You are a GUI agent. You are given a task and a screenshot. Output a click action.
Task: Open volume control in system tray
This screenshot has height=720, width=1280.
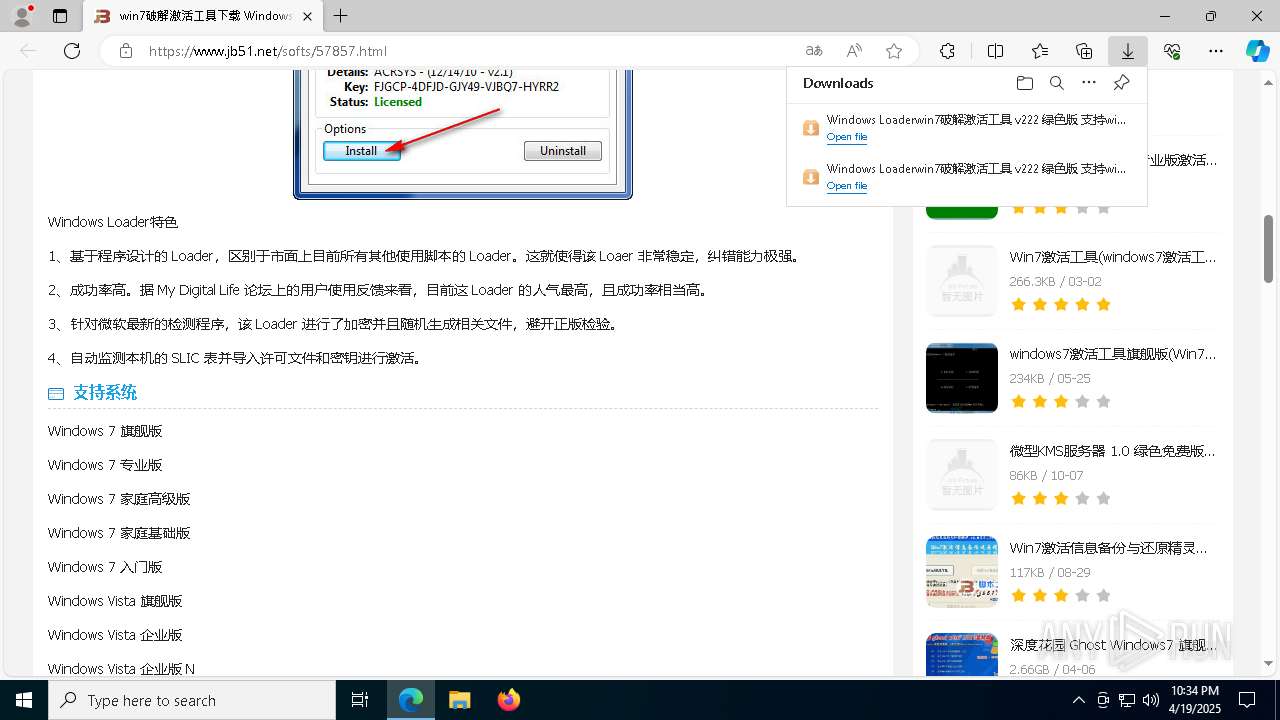(1151, 700)
